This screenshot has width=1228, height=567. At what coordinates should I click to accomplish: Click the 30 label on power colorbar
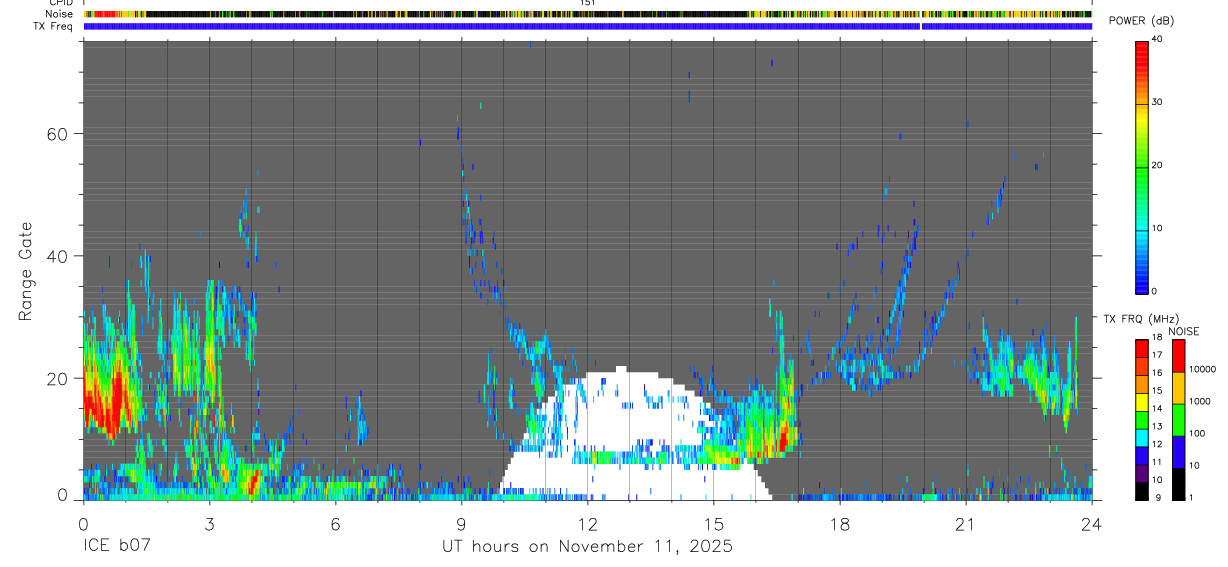(1157, 102)
